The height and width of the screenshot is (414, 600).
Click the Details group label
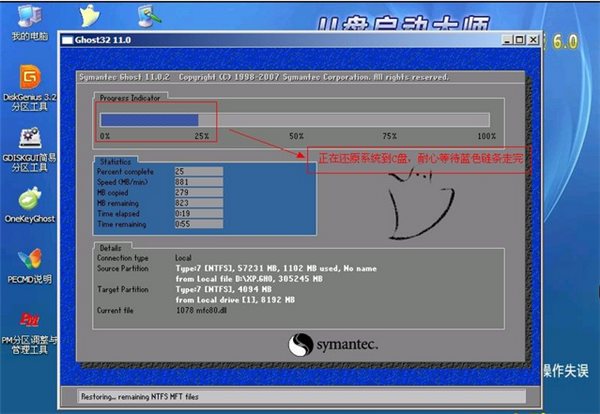click(110, 248)
